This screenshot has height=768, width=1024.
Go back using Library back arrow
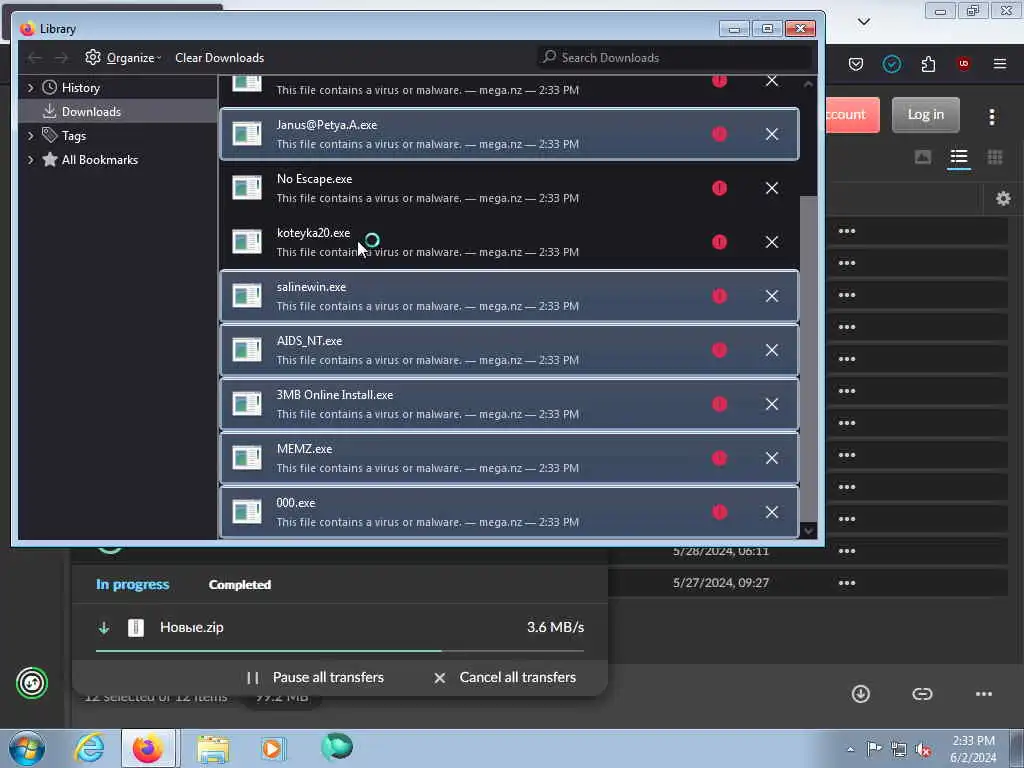point(35,58)
